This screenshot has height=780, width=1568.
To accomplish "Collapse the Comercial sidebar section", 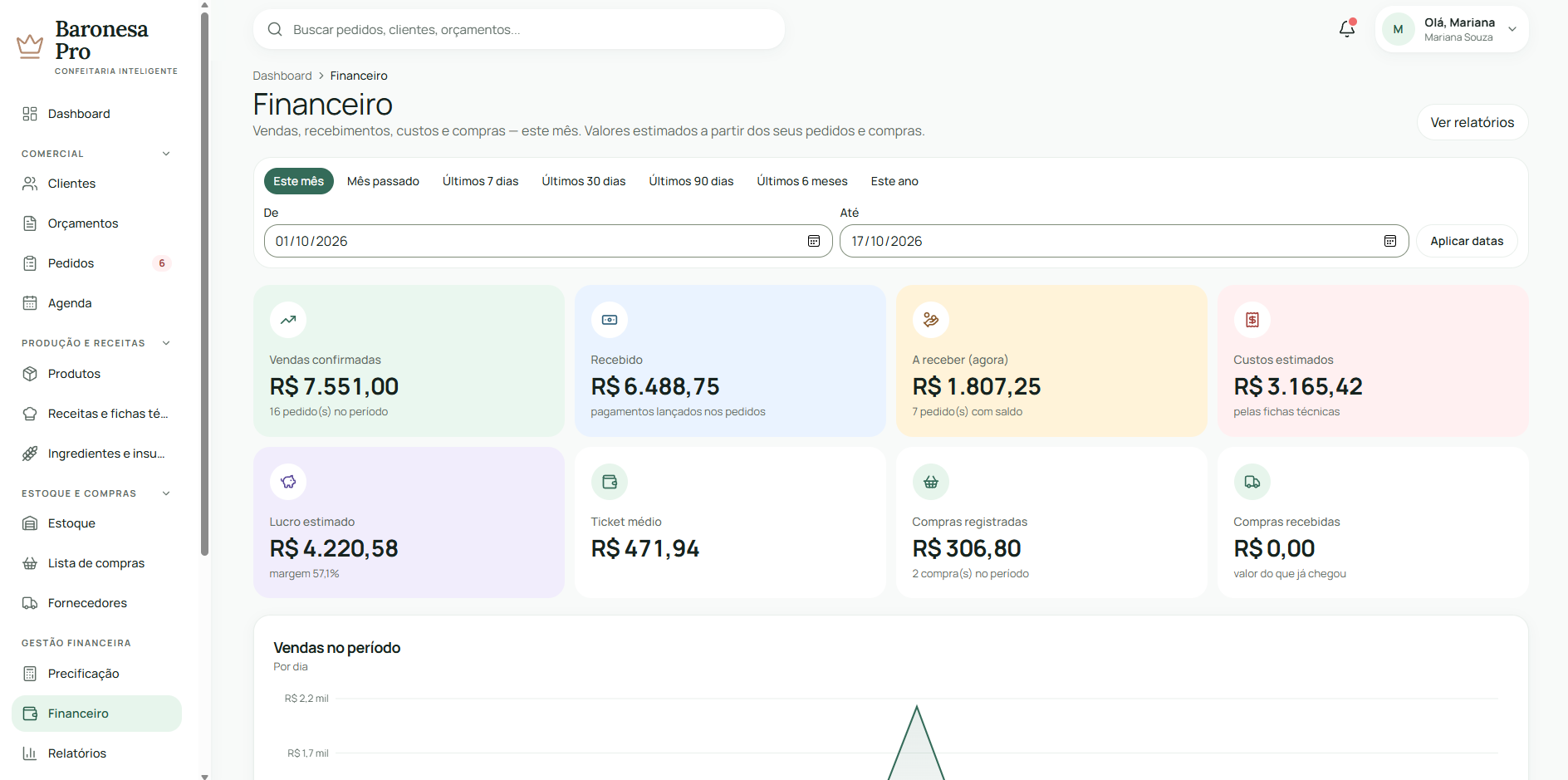I will click(x=166, y=154).
